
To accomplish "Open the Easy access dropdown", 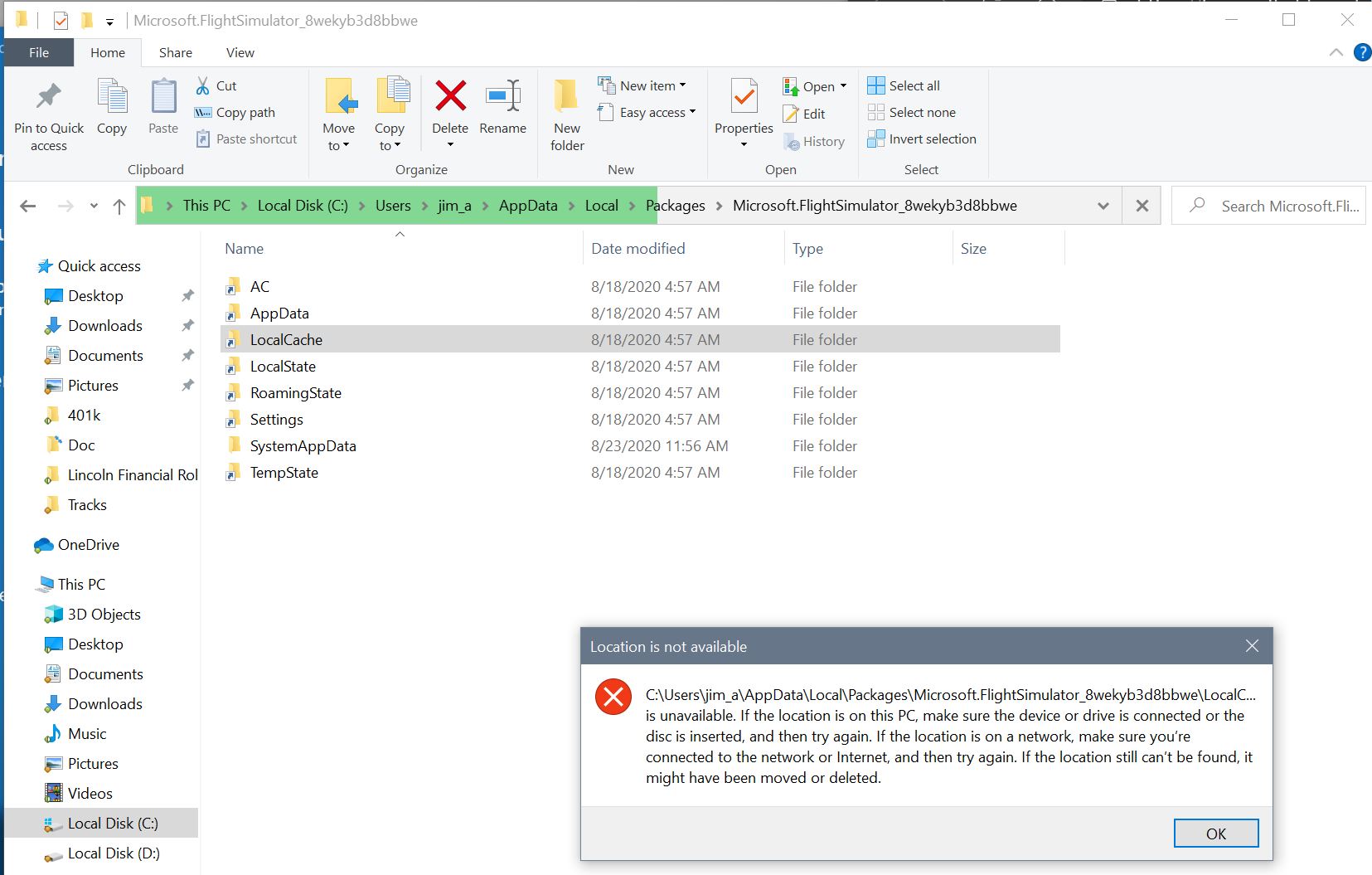I will coord(647,112).
